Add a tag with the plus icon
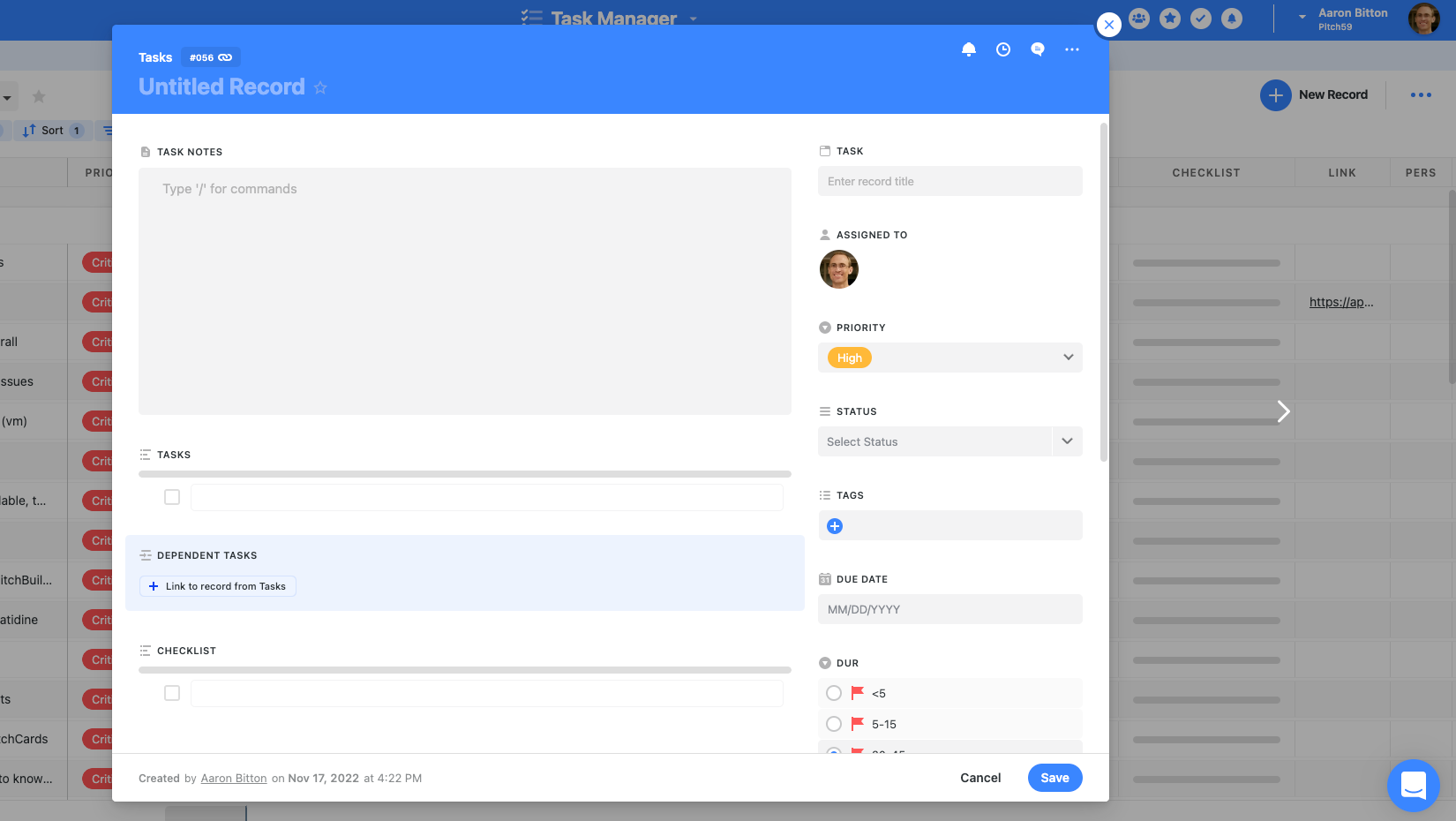This screenshot has width=1456, height=821. pos(835,526)
